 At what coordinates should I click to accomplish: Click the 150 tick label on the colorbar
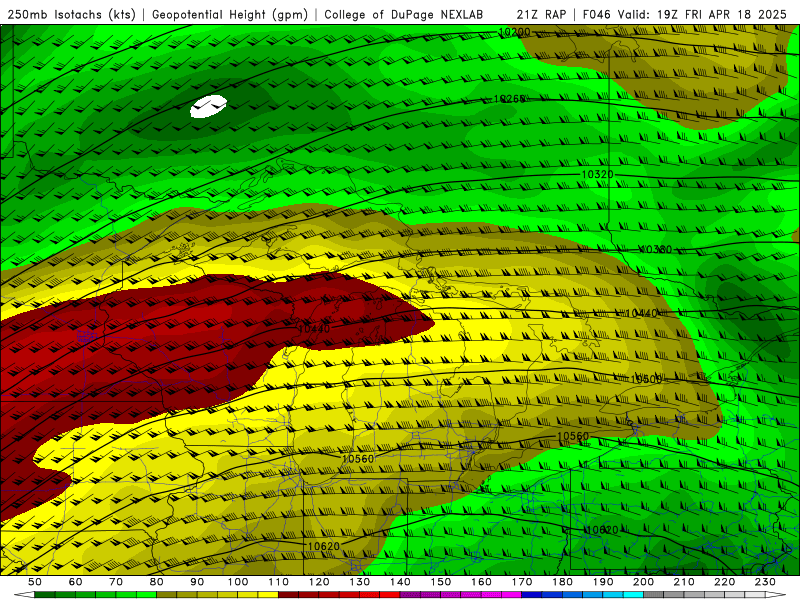click(441, 582)
